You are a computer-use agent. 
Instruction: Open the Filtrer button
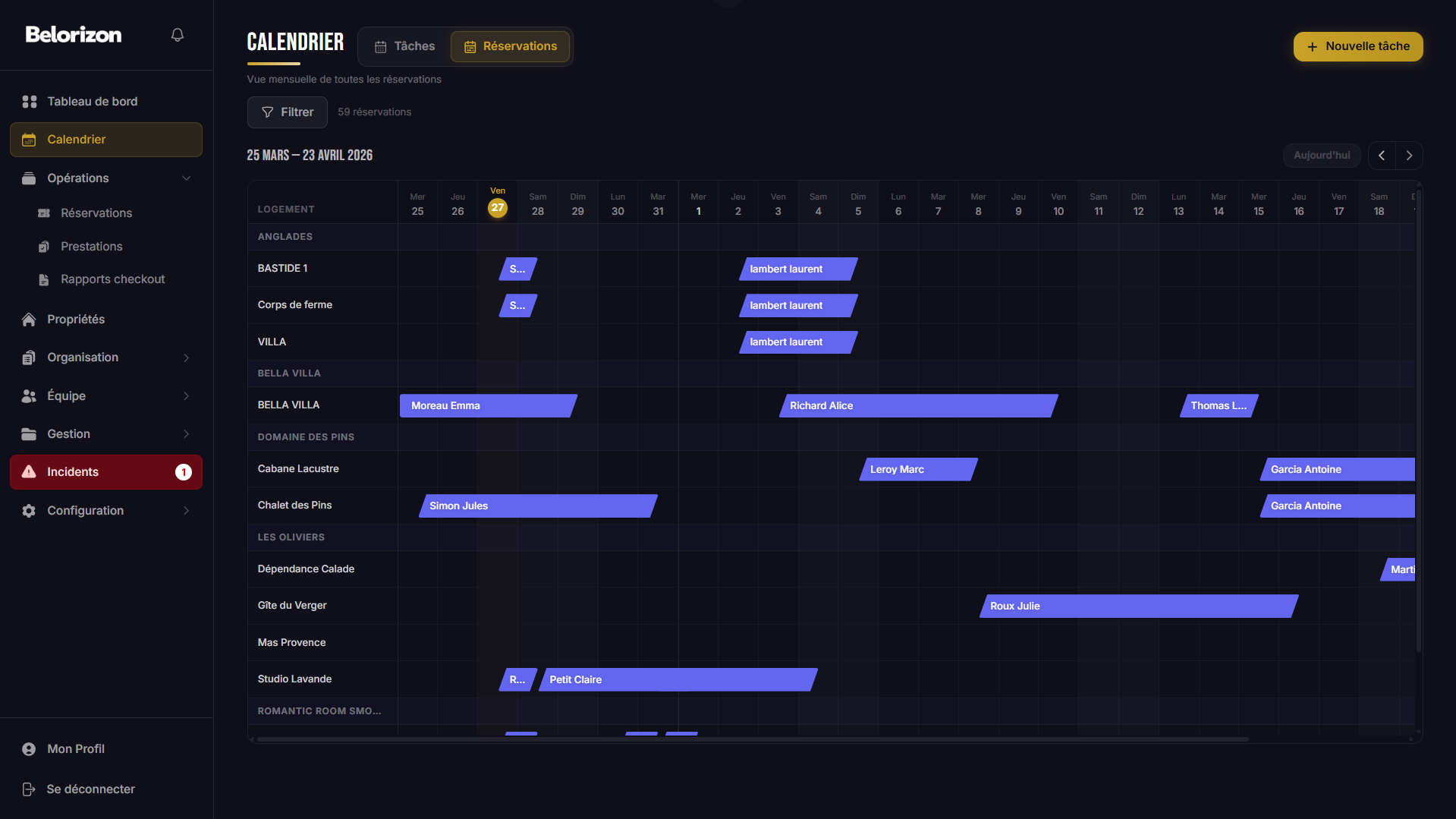coord(287,112)
